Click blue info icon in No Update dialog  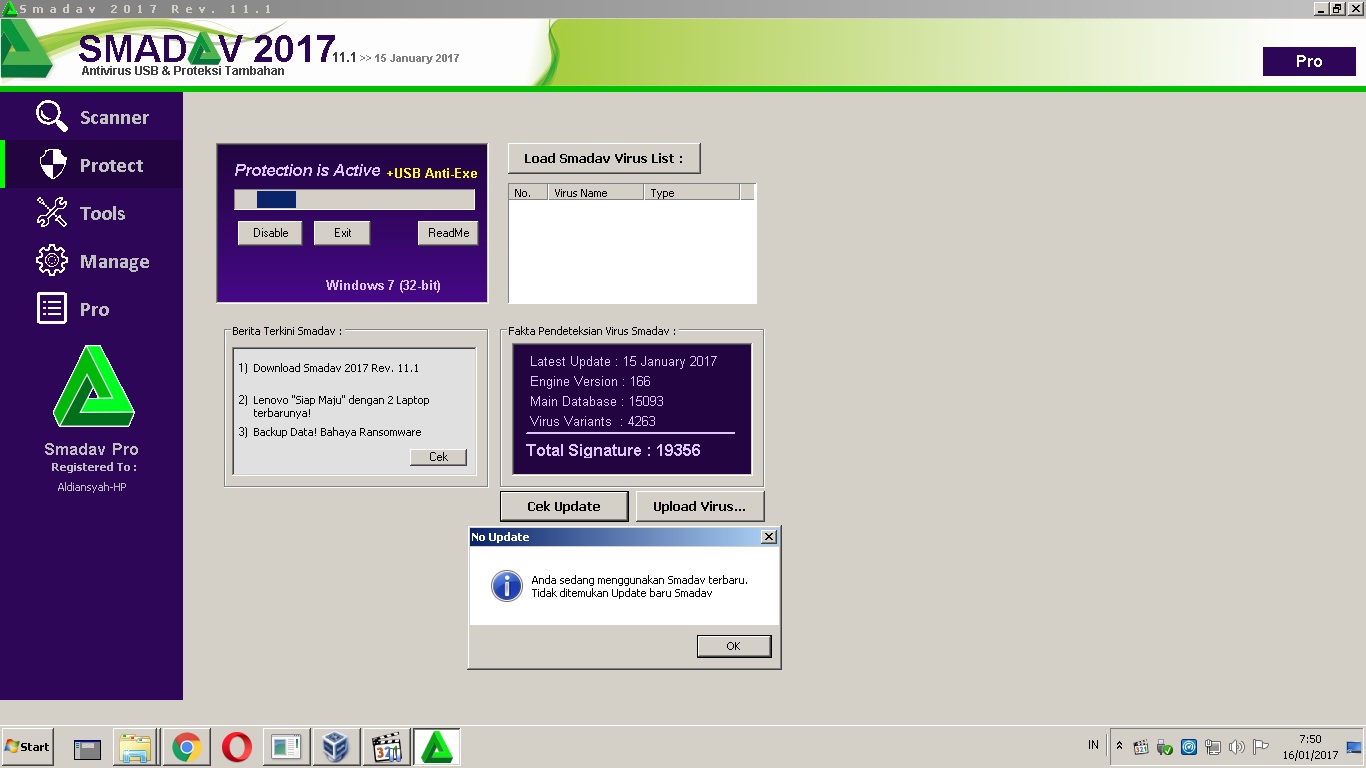point(507,586)
